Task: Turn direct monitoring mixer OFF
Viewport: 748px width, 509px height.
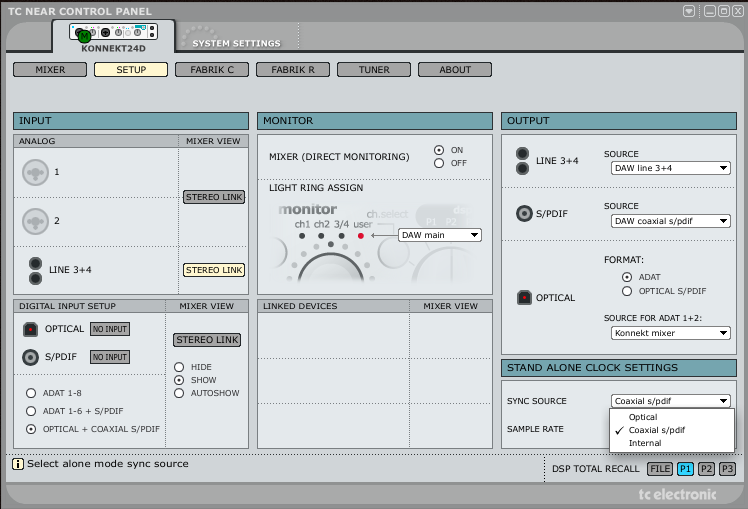Action: (439, 163)
